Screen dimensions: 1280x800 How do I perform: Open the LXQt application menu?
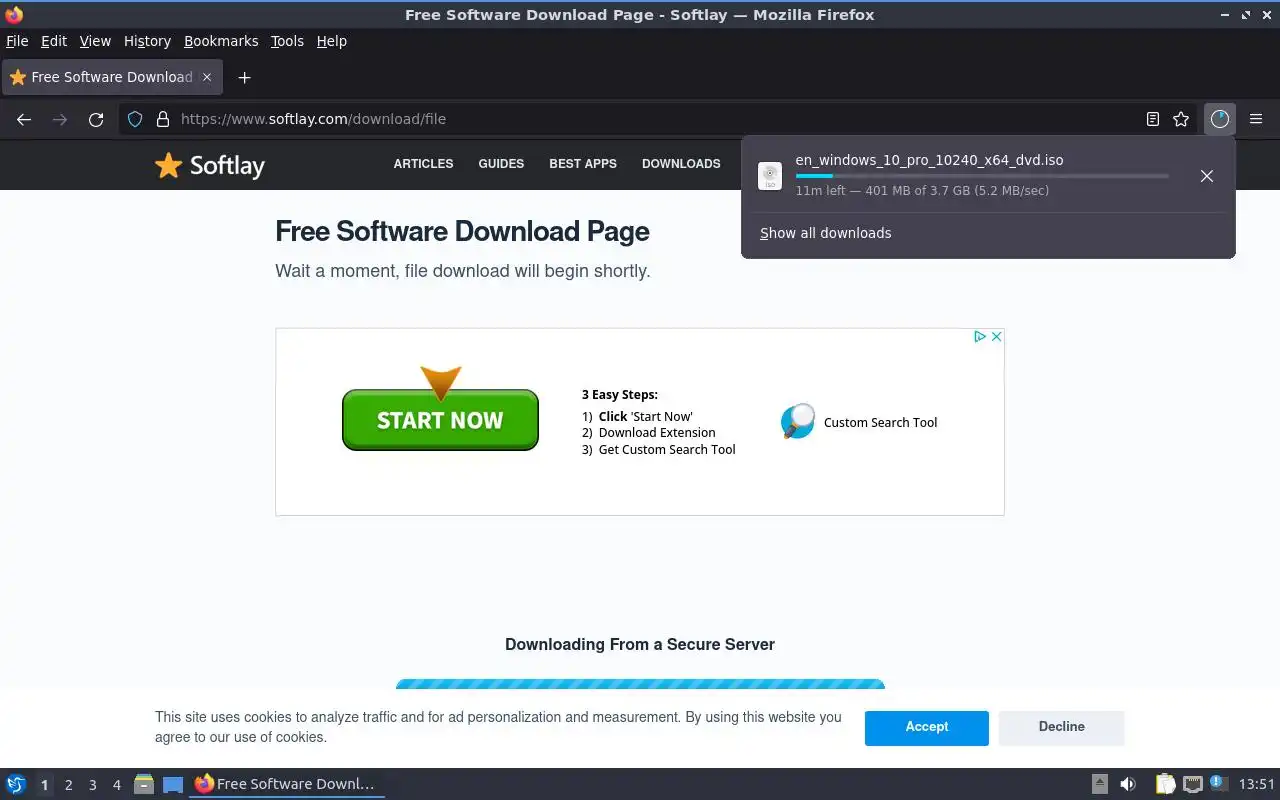tap(16, 784)
